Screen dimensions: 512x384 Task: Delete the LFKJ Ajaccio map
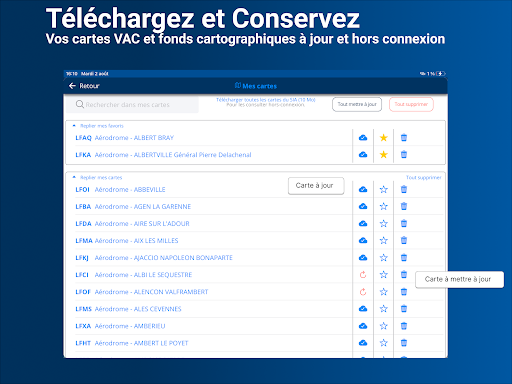tap(404, 258)
